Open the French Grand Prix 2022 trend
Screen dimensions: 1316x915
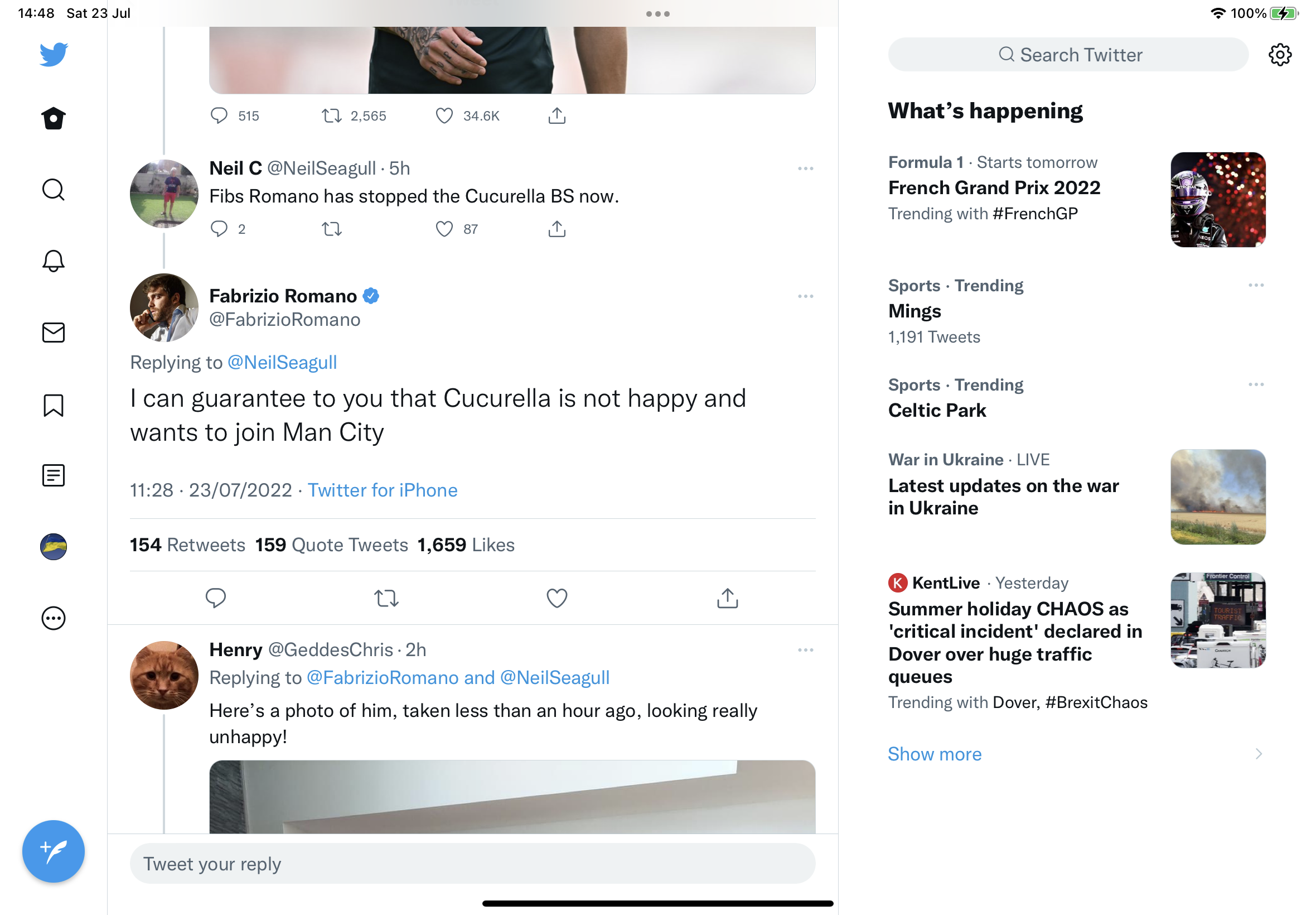pyautogui.click(x=994, y=187)
